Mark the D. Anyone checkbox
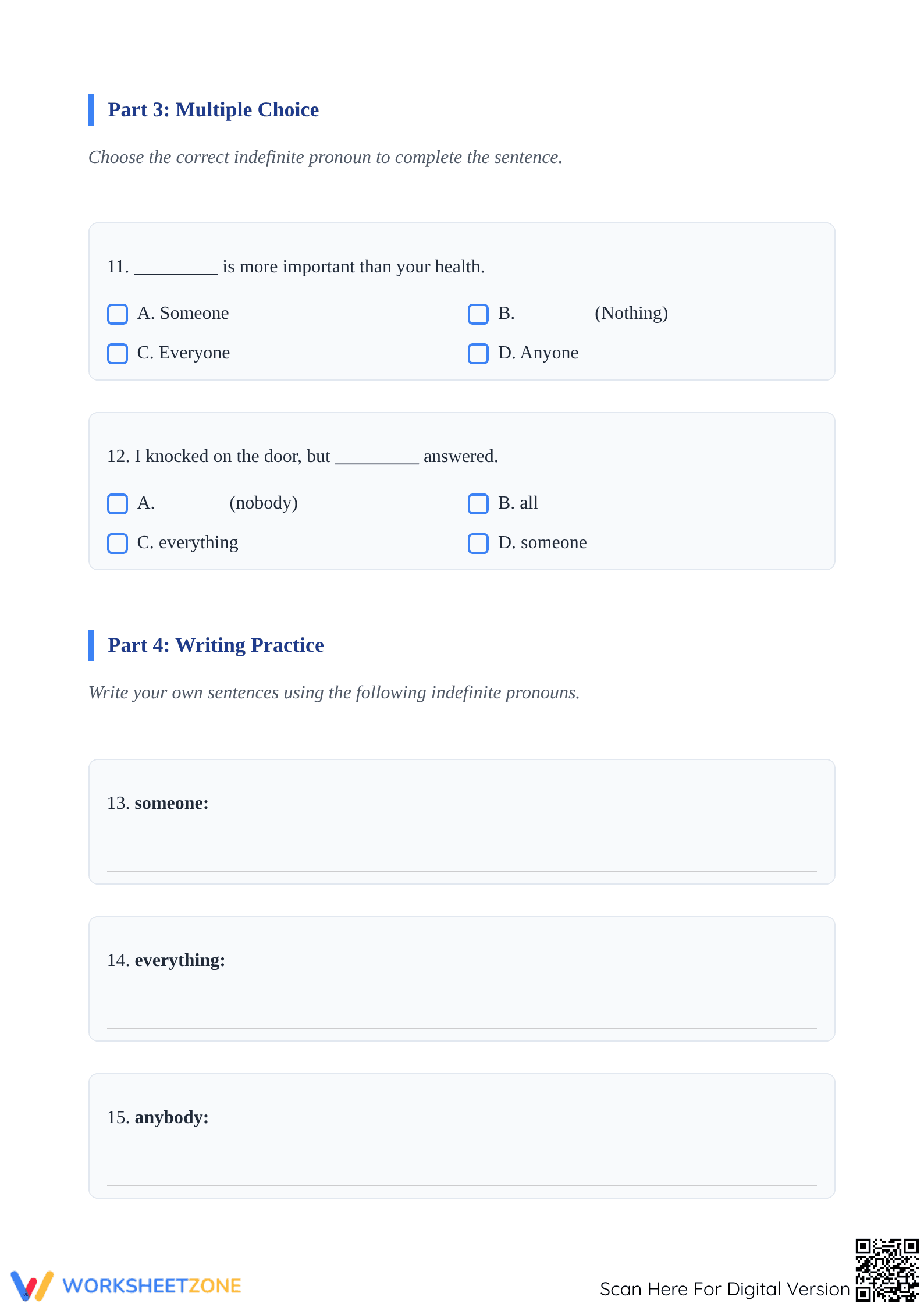924x1307 pixels. pyautogui.click(x=478, y=353)
